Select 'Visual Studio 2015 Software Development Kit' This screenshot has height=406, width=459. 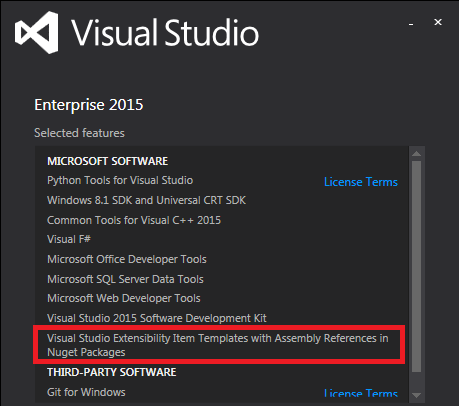157,318
